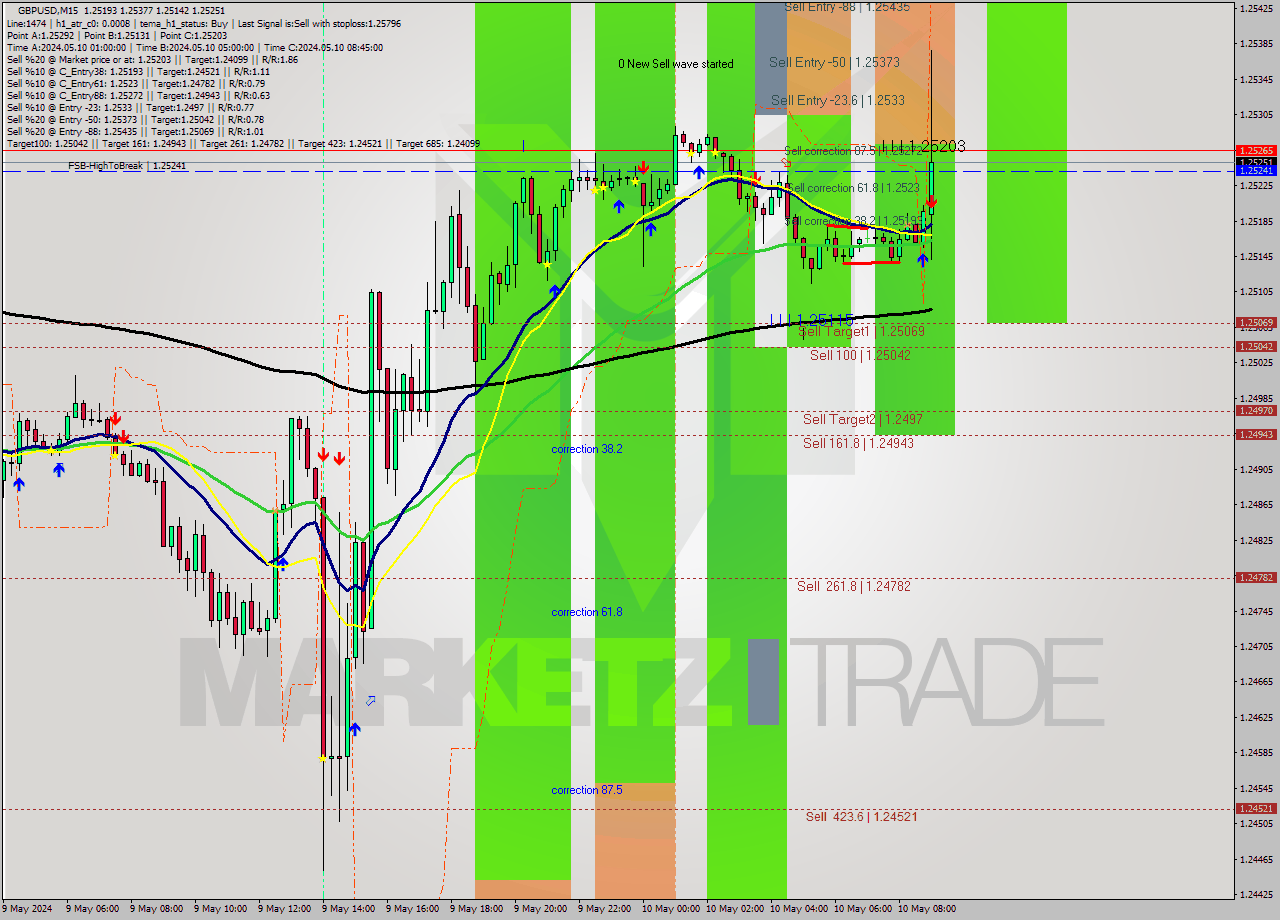The height and width of the screenshot is (920, 1280).
Task: Click the 1.24665 price scale value
Action: point(1256,682)
